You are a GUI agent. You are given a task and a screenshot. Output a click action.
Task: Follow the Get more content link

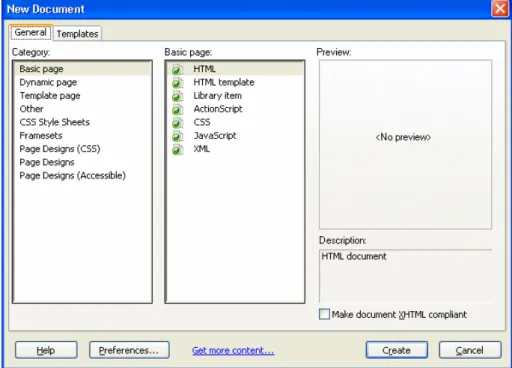click(233, 350)
